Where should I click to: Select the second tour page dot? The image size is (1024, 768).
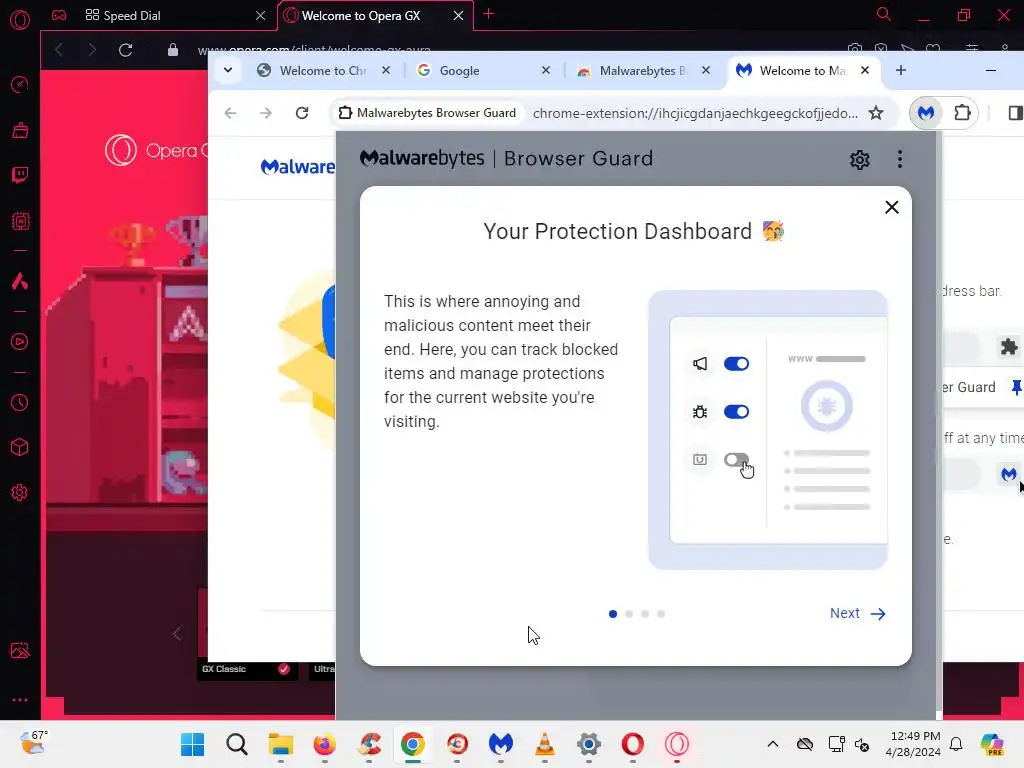[629, 614]
